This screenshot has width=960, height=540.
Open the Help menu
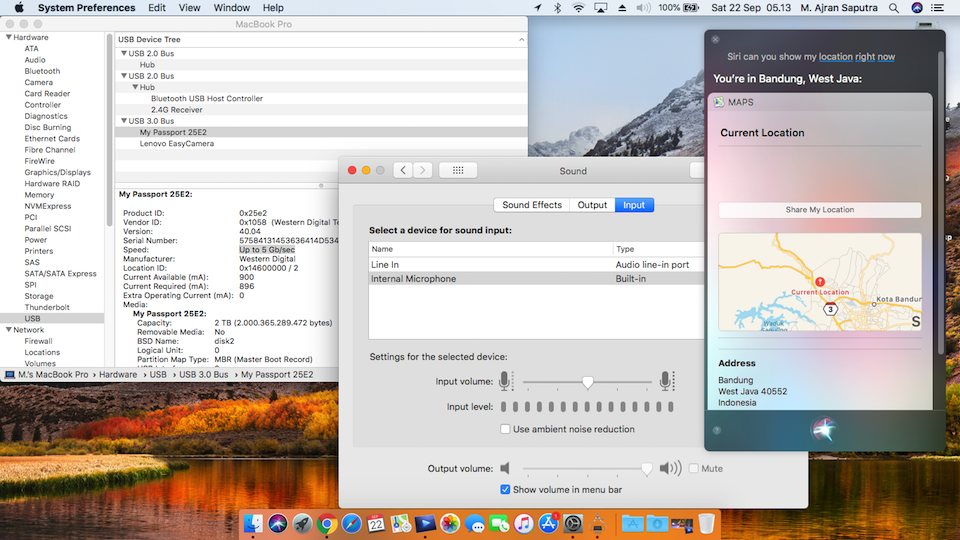[x=273, y=8]
